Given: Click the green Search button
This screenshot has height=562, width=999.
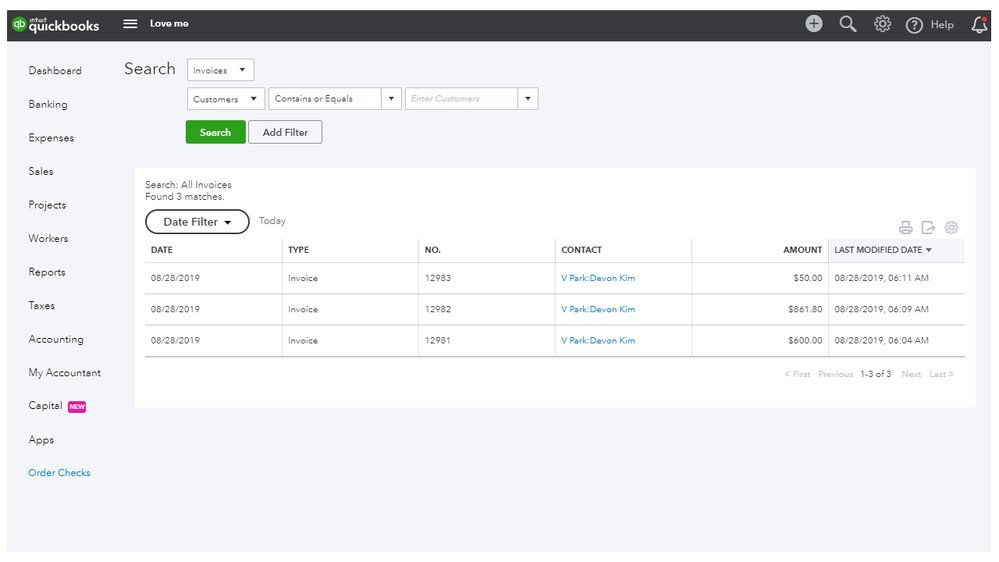Looking at the screenshot, I should [215, 132].
